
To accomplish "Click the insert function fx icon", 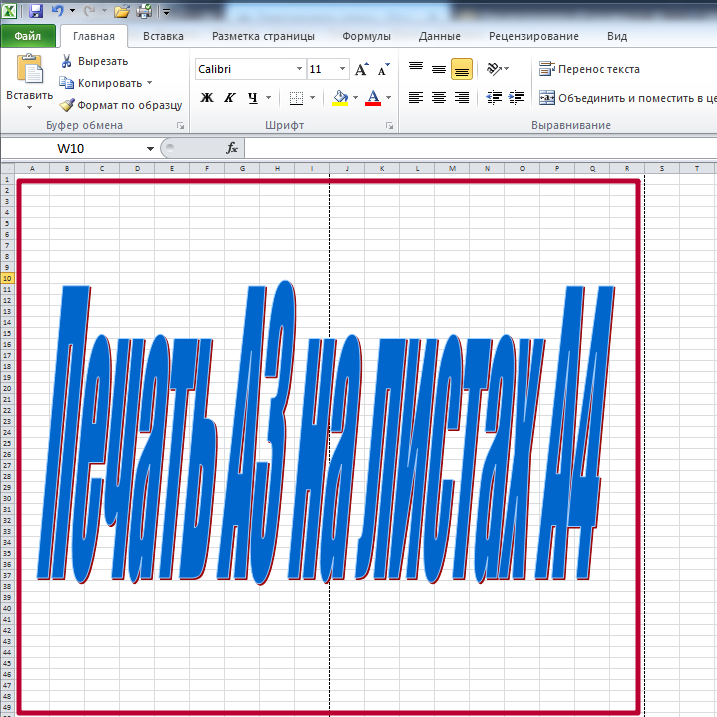I will (x=232, y=148).
